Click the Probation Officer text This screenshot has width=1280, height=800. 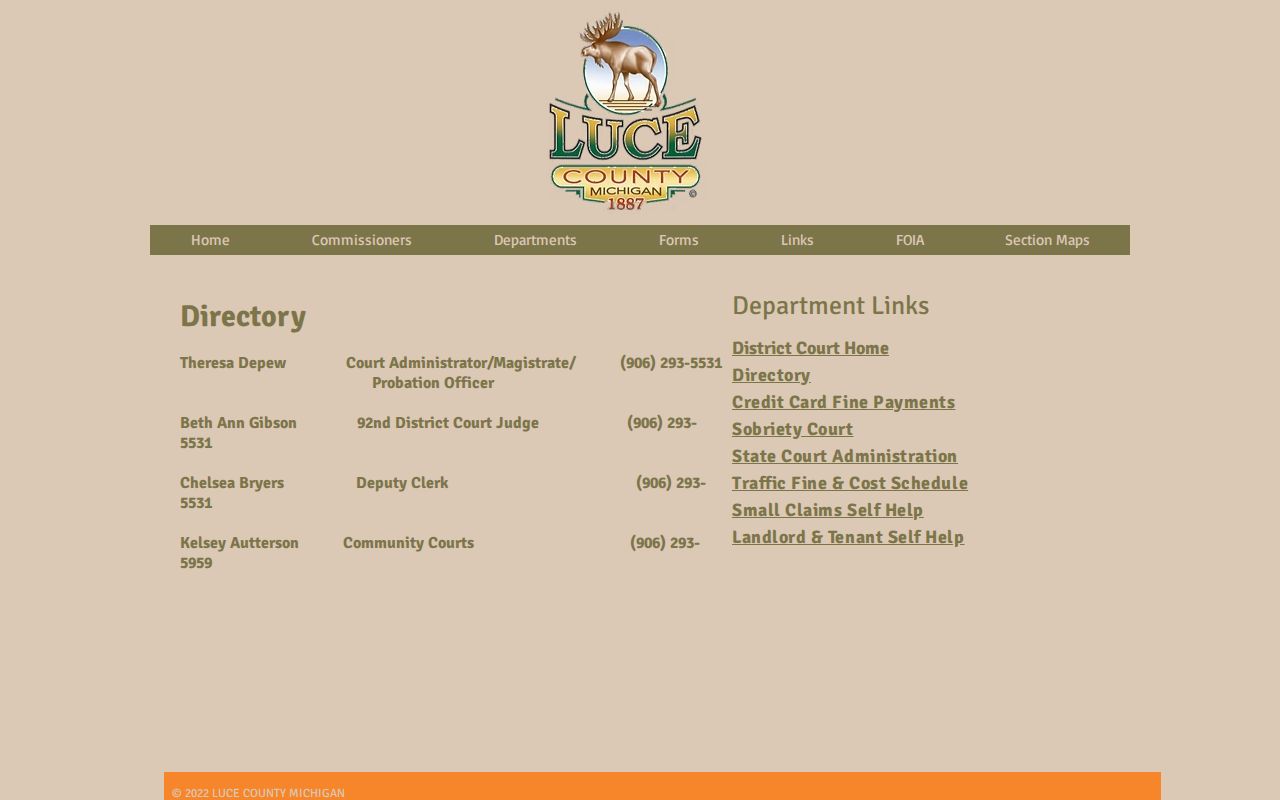[x=433, y=383]
